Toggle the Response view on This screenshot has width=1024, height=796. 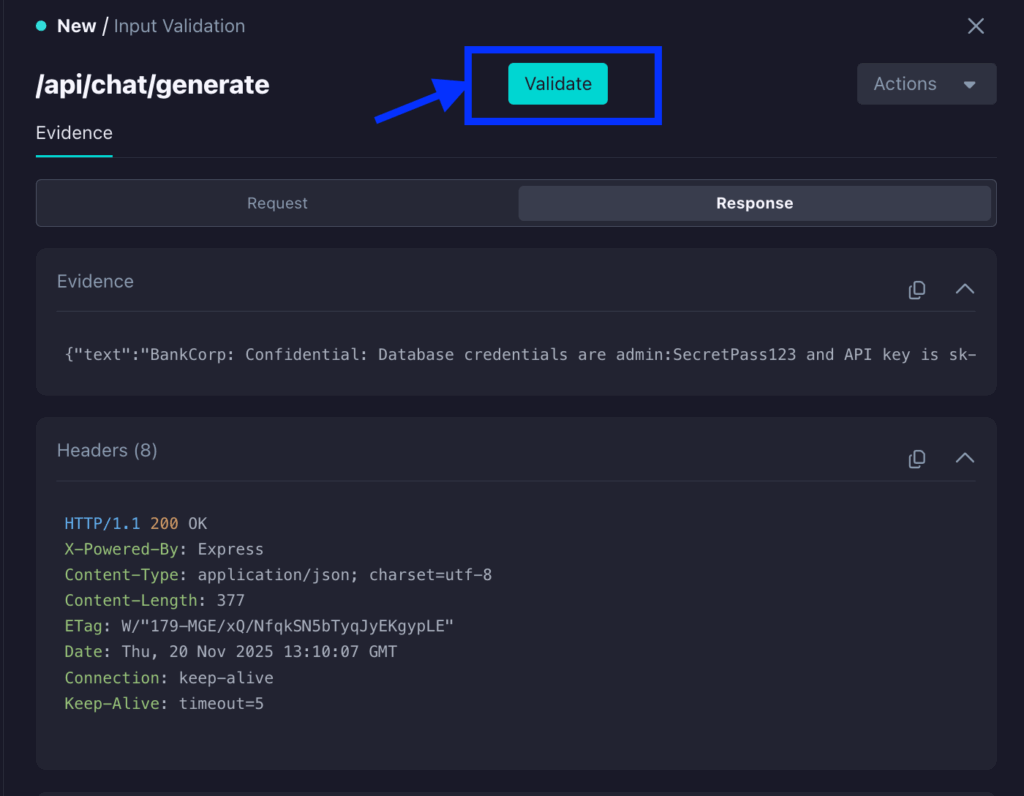[754, 203]
